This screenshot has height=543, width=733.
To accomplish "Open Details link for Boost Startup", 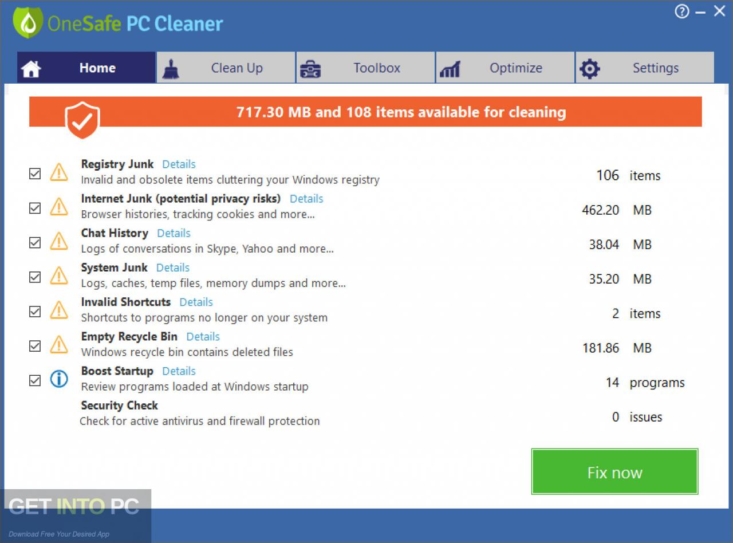I will click(x=179, y=371).
